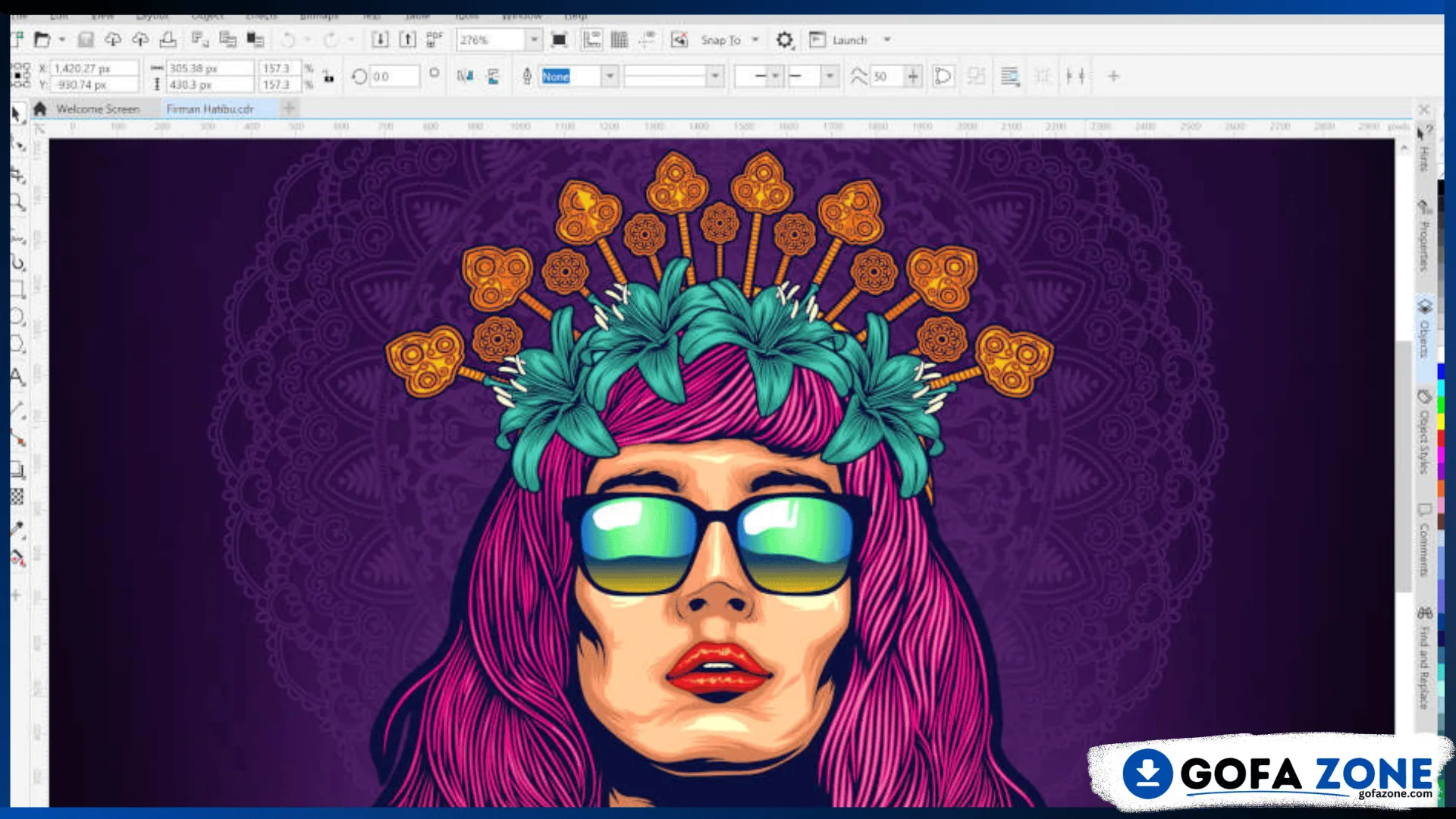Select the Polygon tool in the toolbox
This screenshot has height=819, width=1456.
click(x=17, y=345)
